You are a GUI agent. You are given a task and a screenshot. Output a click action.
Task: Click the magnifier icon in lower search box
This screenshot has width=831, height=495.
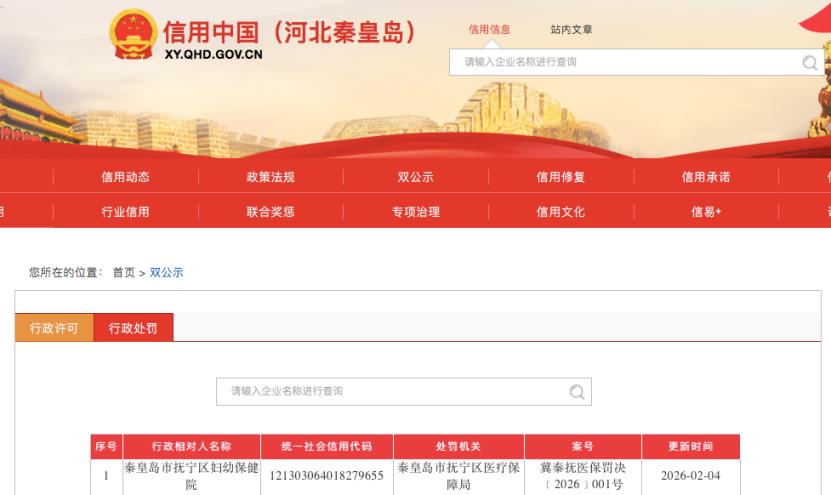(x=577, y=392)
